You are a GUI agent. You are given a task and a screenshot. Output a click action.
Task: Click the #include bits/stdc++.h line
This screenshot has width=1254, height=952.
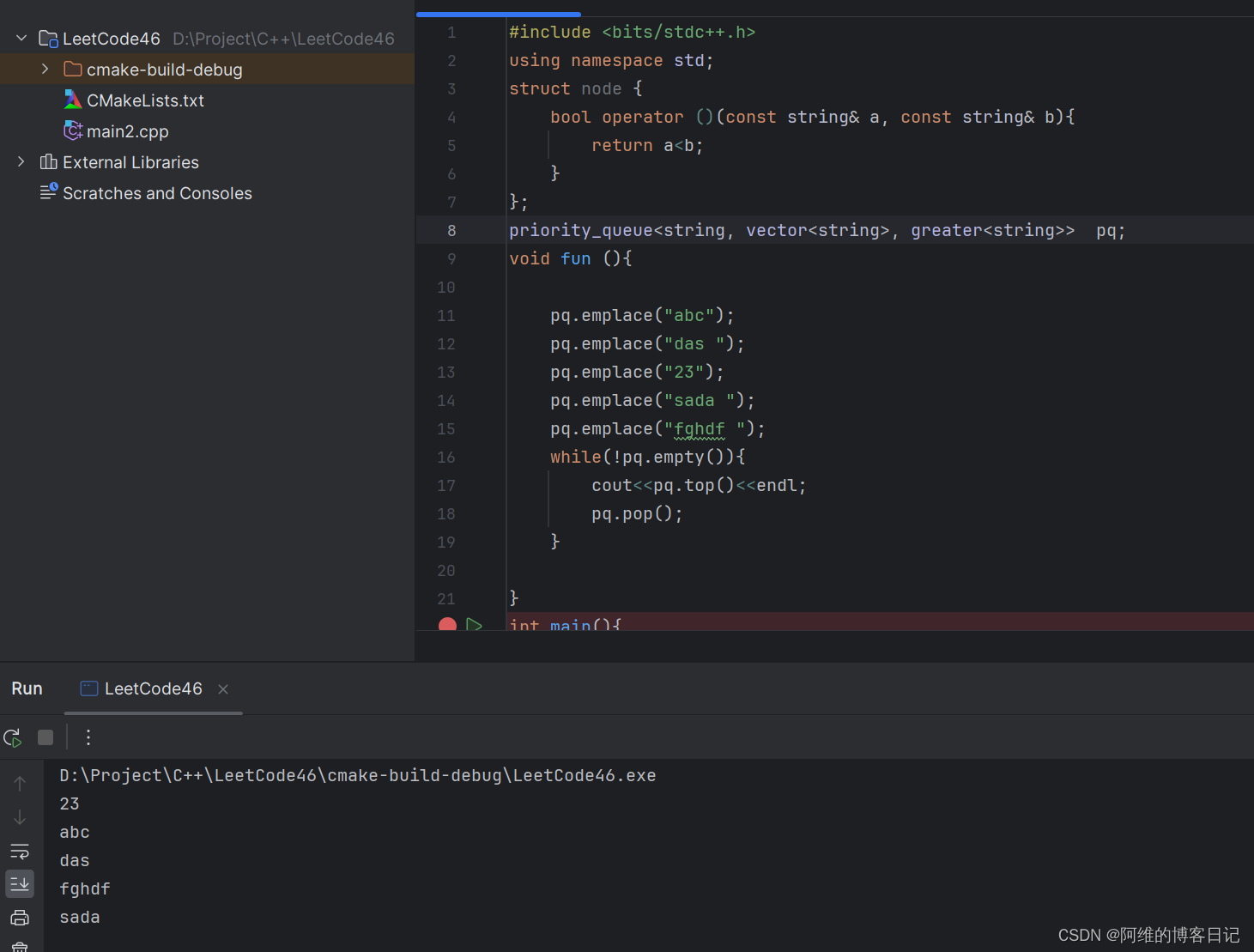[632, 32]
